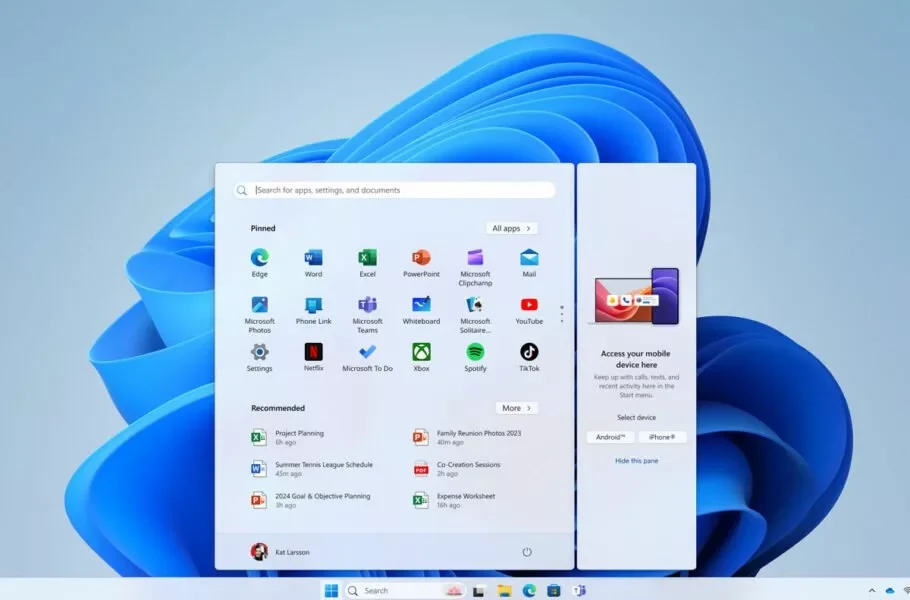Select Android as mobile device
The height and width of the screenshot is (600, 910).
[610, 437]
